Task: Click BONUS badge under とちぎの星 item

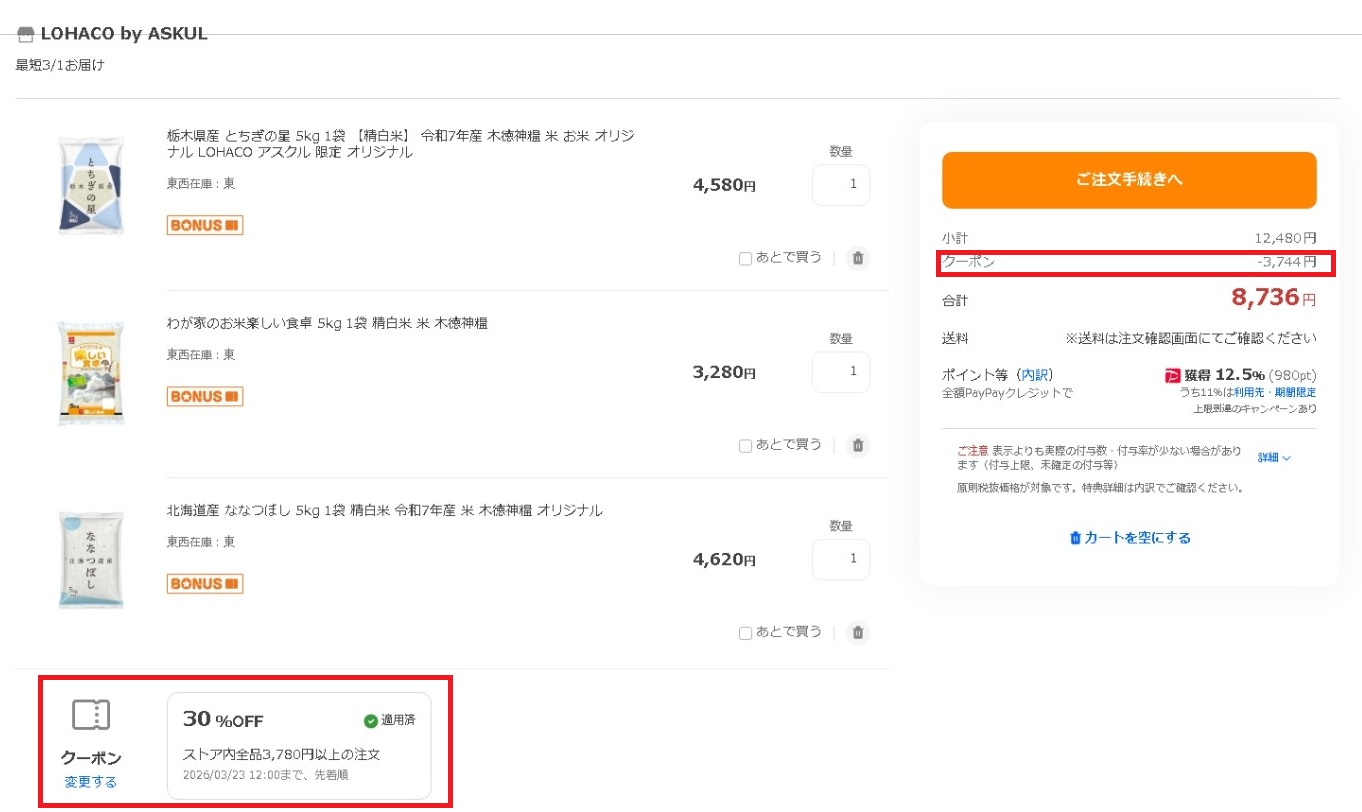Action: pyautogui.click(x=204, y=225)
